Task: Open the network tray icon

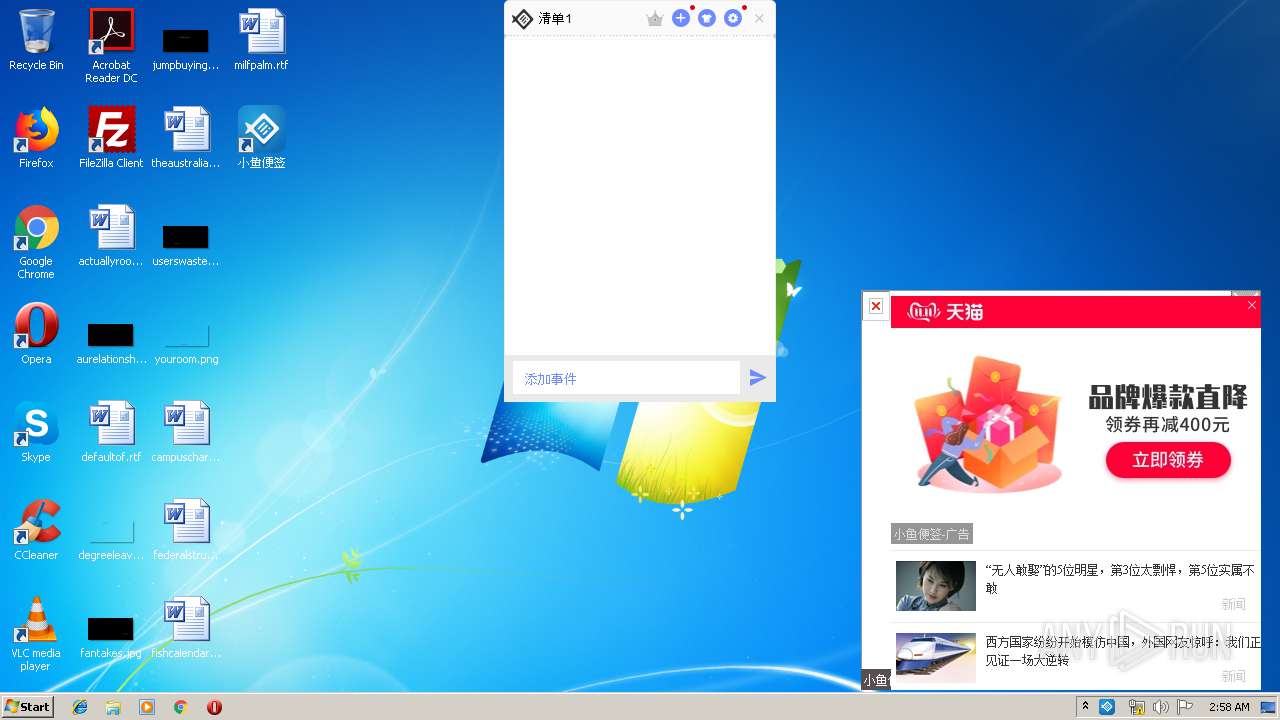Action: pos(1136,707)
